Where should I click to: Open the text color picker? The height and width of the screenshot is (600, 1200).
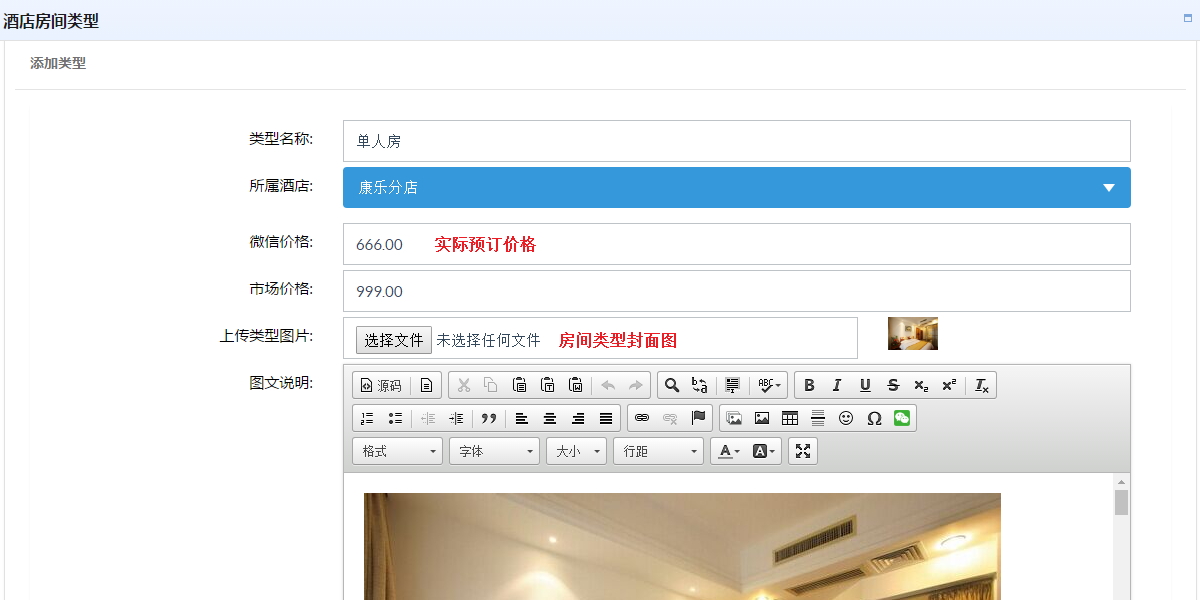coord(729,451)
